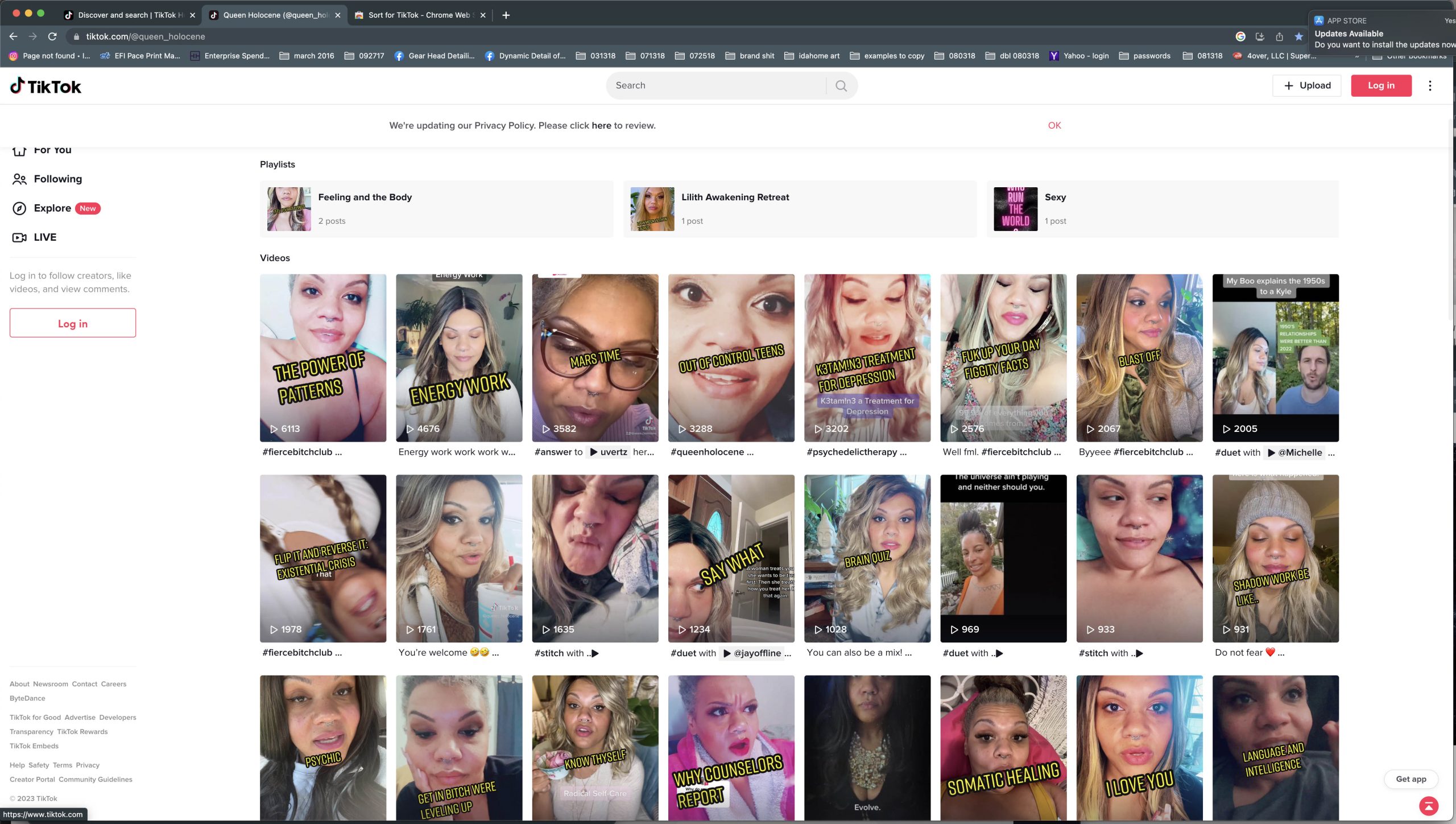Click the sidebar Log in button
The image size is (1456, 824).
tap(73, 323)
